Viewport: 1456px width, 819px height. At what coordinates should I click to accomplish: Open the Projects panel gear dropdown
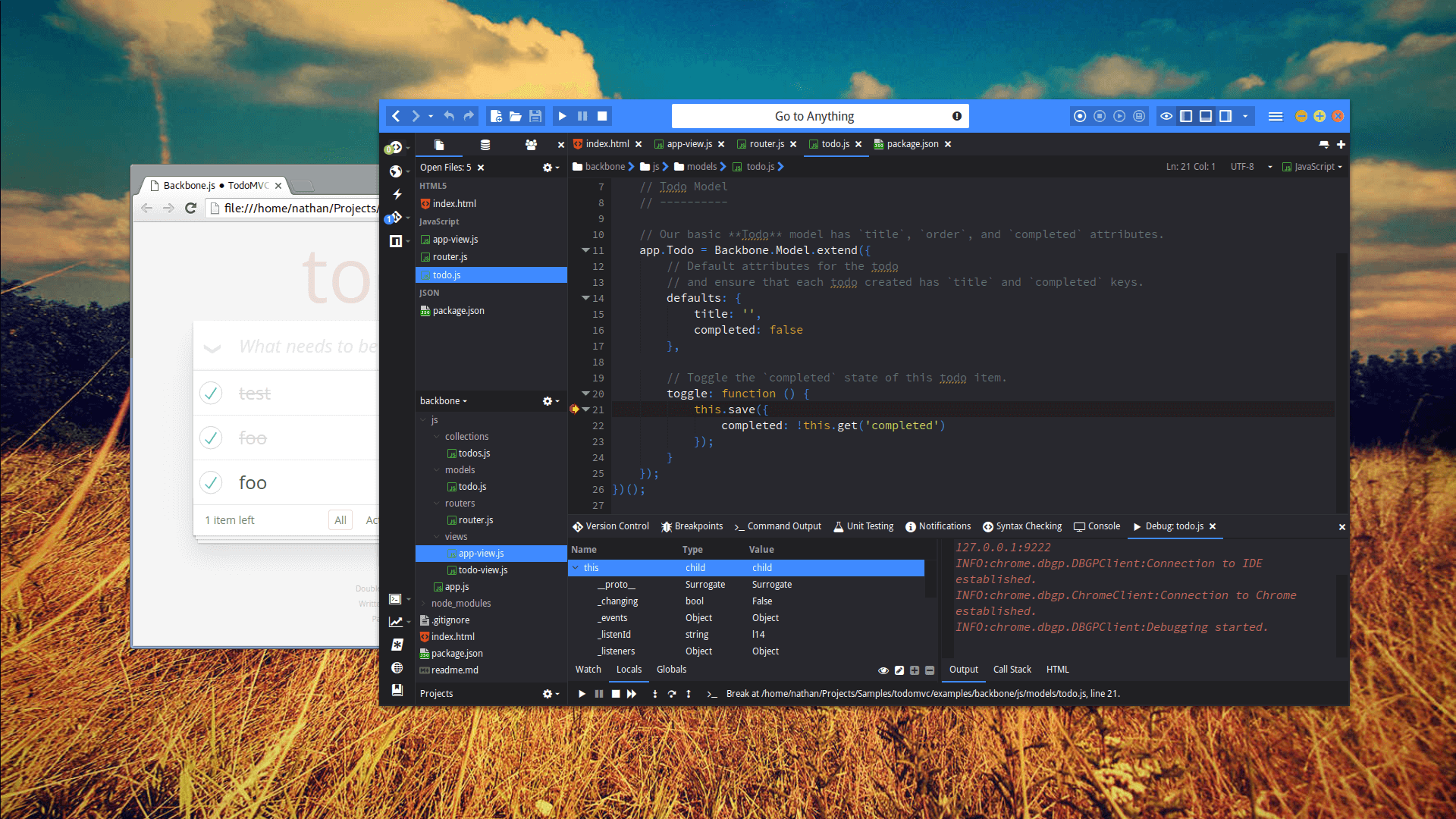click(x=551, y=694)
